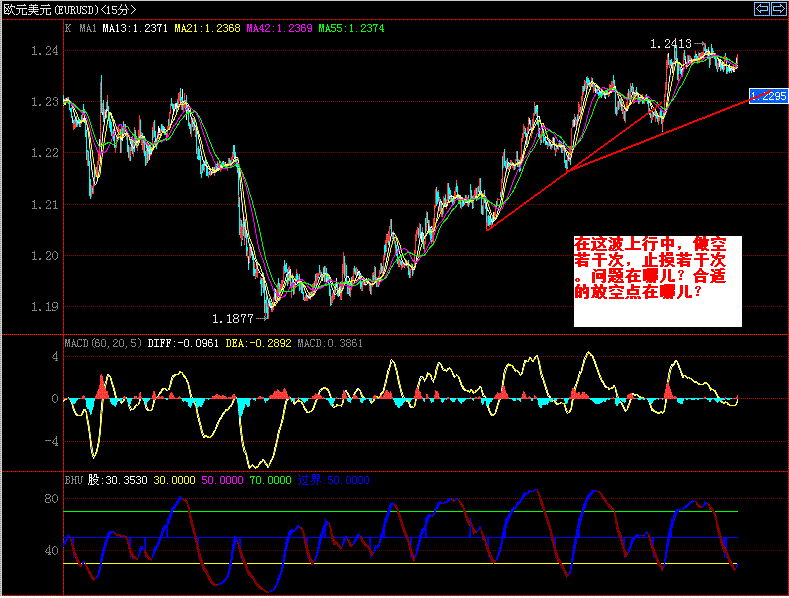Select the green MA55:1.2374 label

[351, 29]
